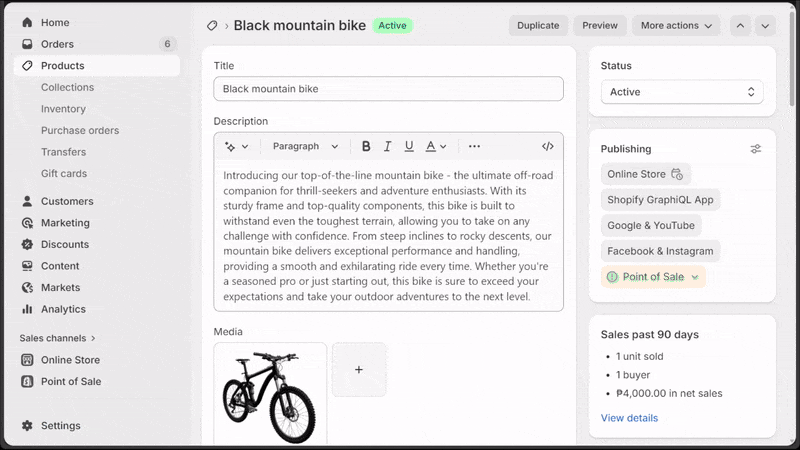Viewport: 800px width, 450px height.
Task: Click the scheduled calendar icon on Online Store
Action: (x=677, y=174)
